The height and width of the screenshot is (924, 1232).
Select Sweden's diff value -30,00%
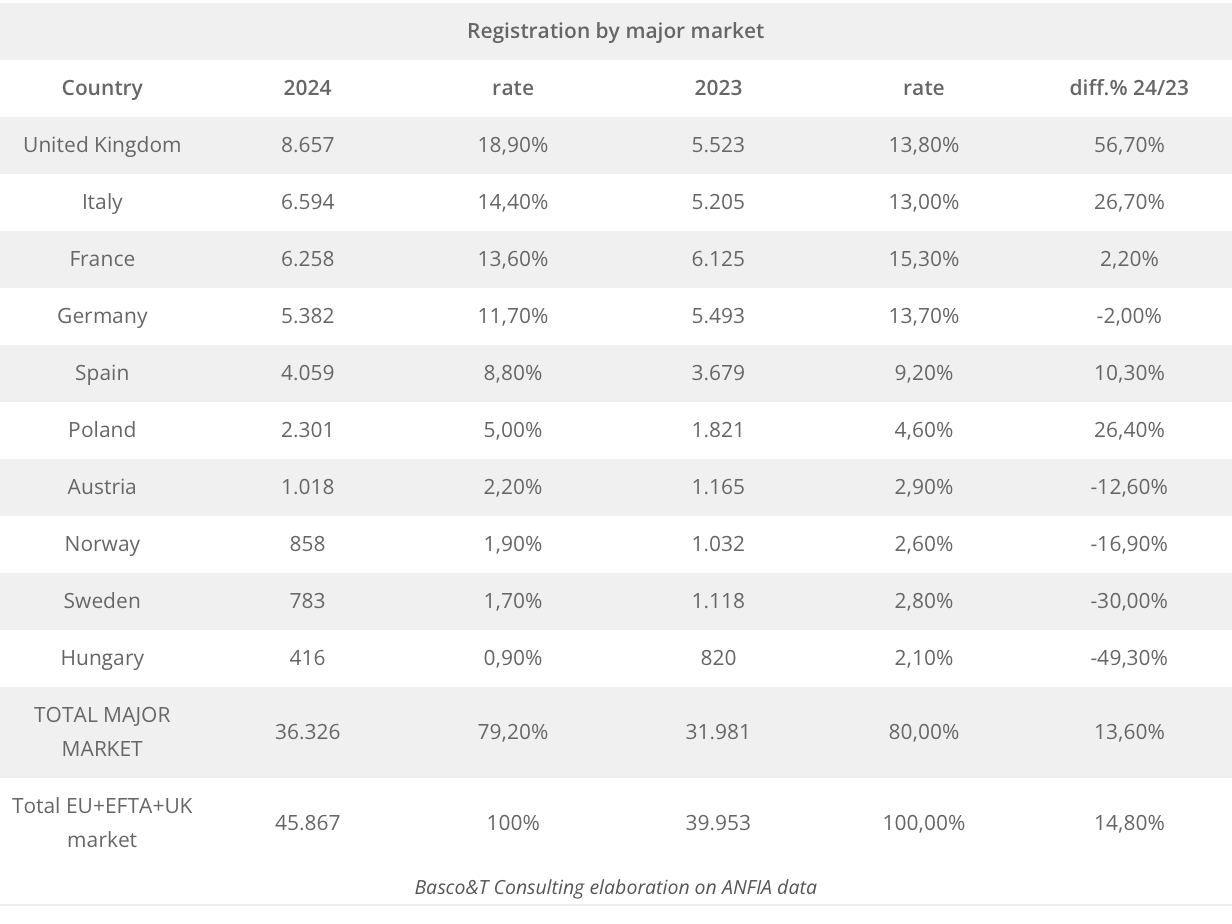1129,600
